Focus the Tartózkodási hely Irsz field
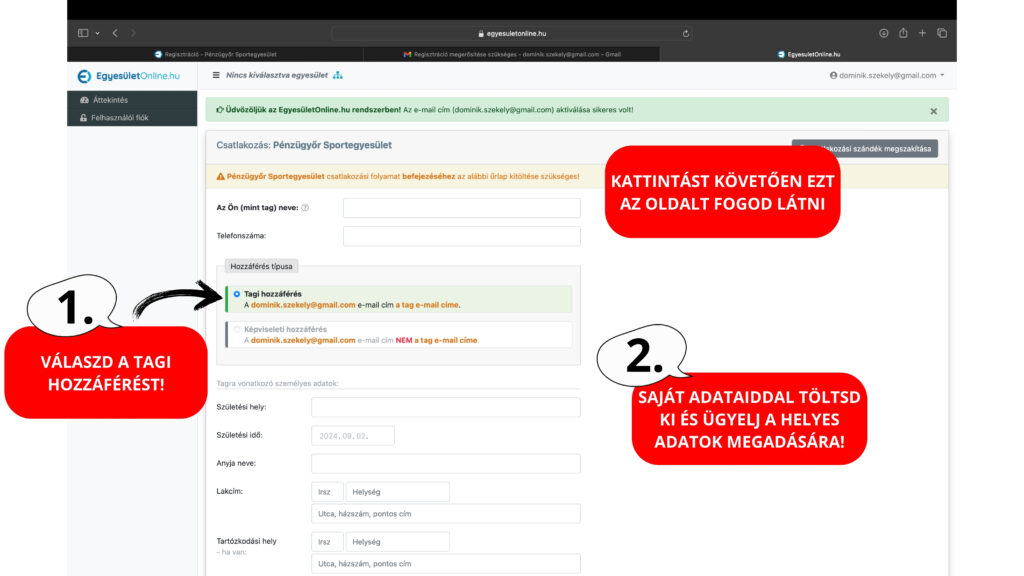 (327, 541)
